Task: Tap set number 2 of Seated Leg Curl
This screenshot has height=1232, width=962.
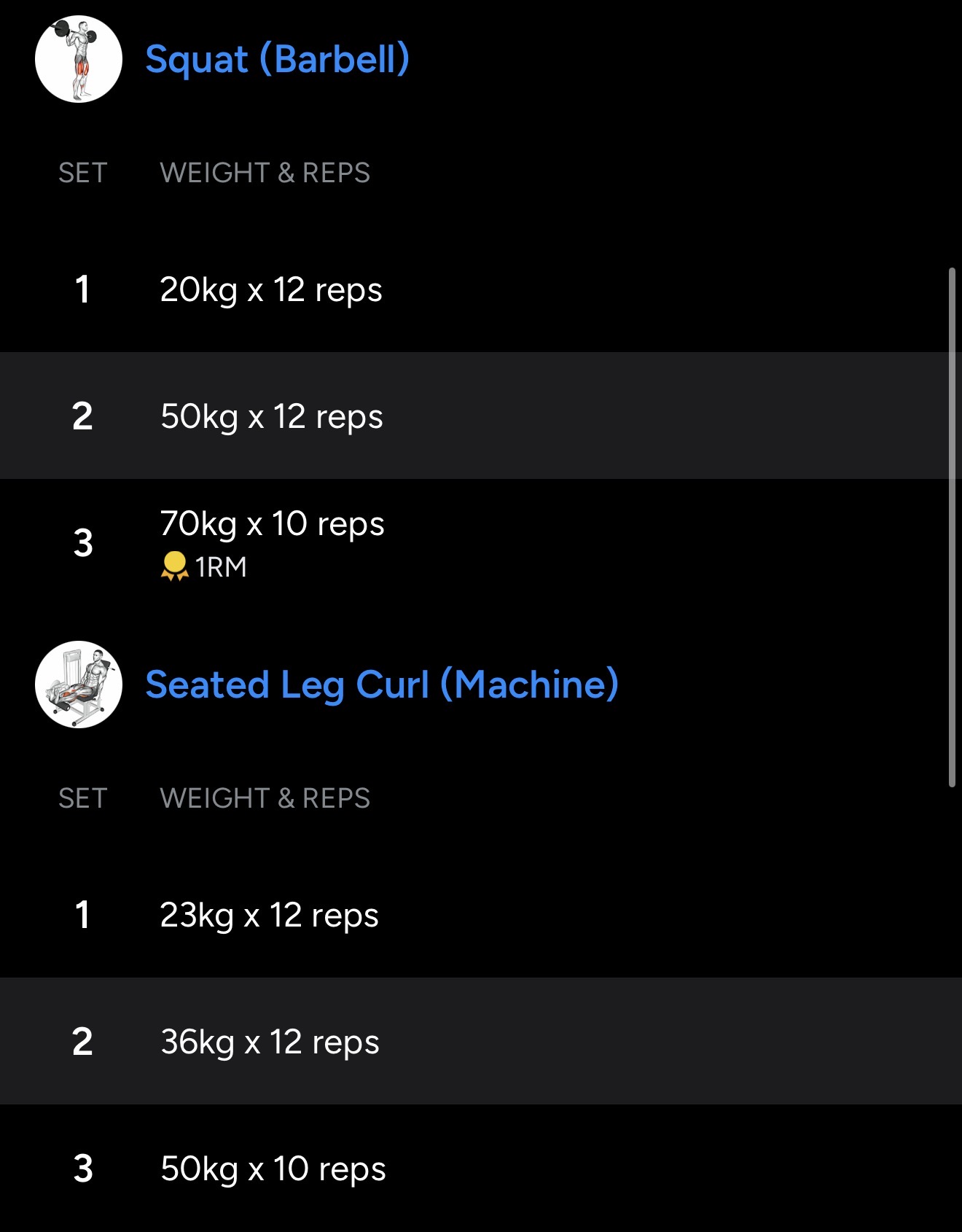Action: 82,1042
